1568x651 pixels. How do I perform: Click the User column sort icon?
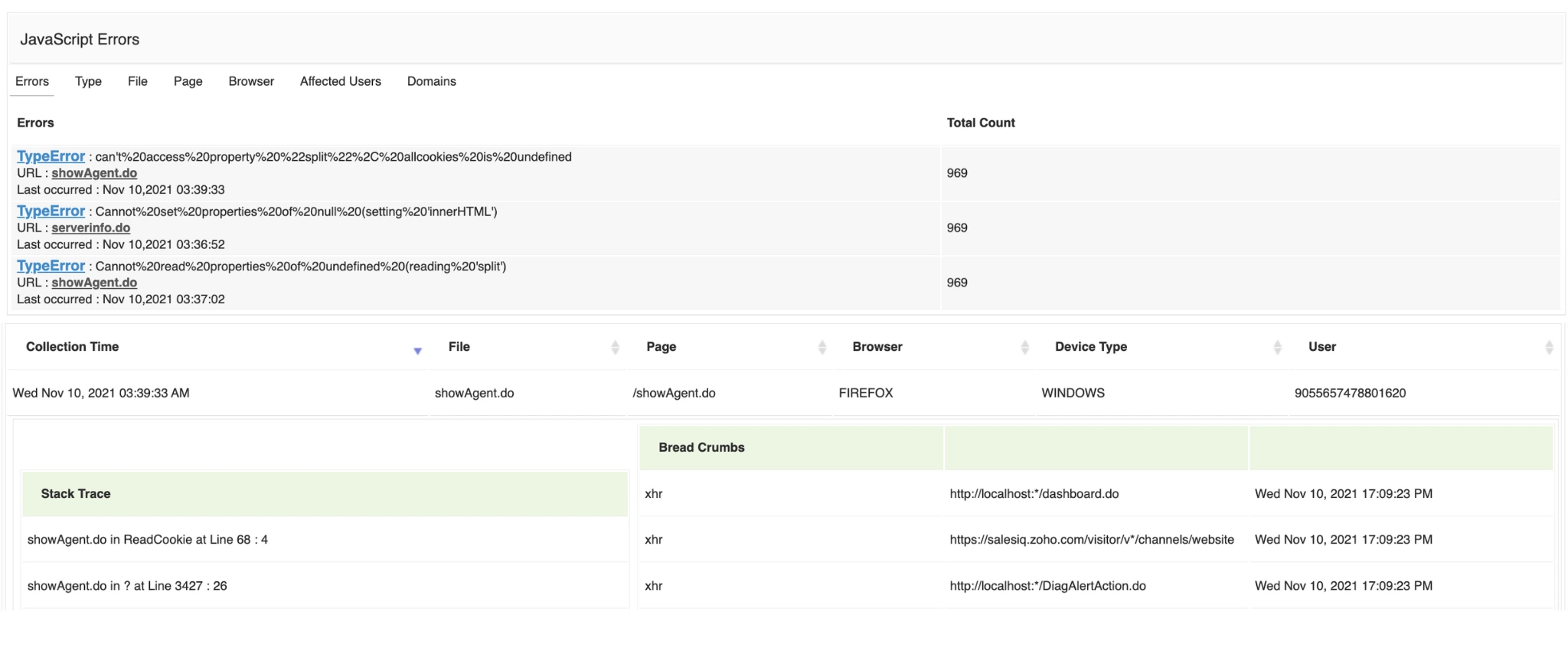click(1549, 348)
